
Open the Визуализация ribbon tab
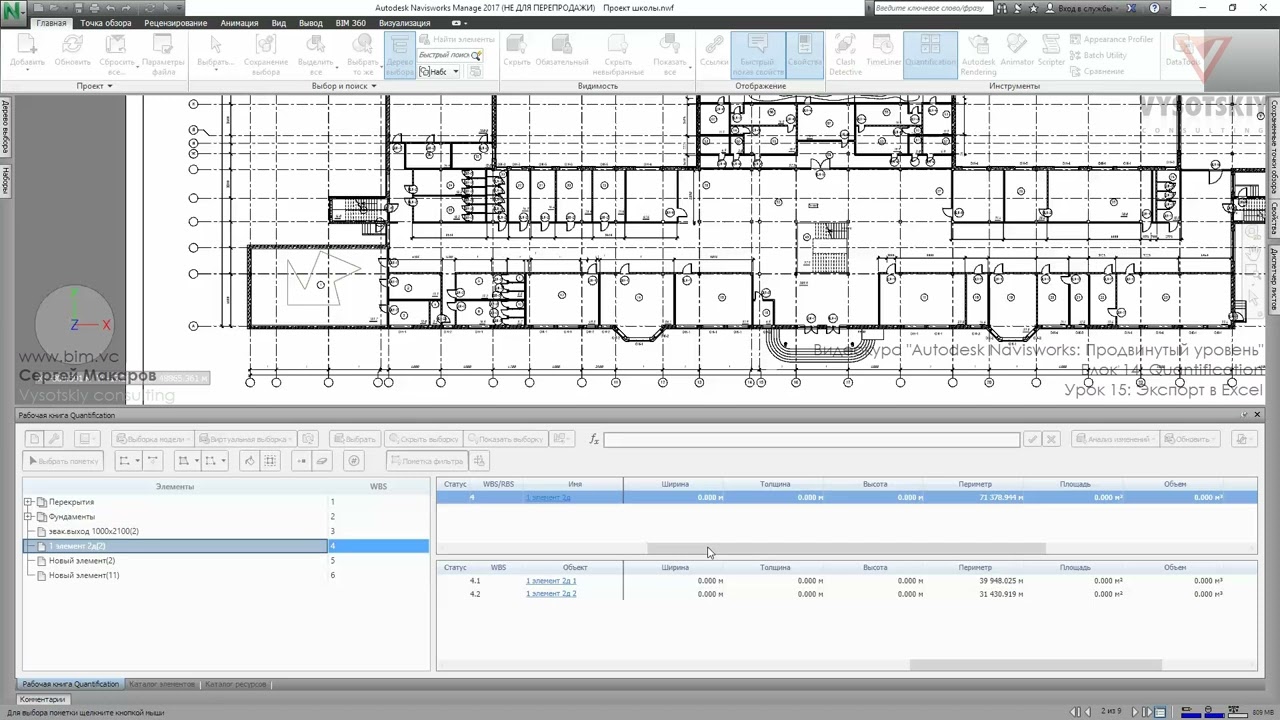click(x=405, y=23)
